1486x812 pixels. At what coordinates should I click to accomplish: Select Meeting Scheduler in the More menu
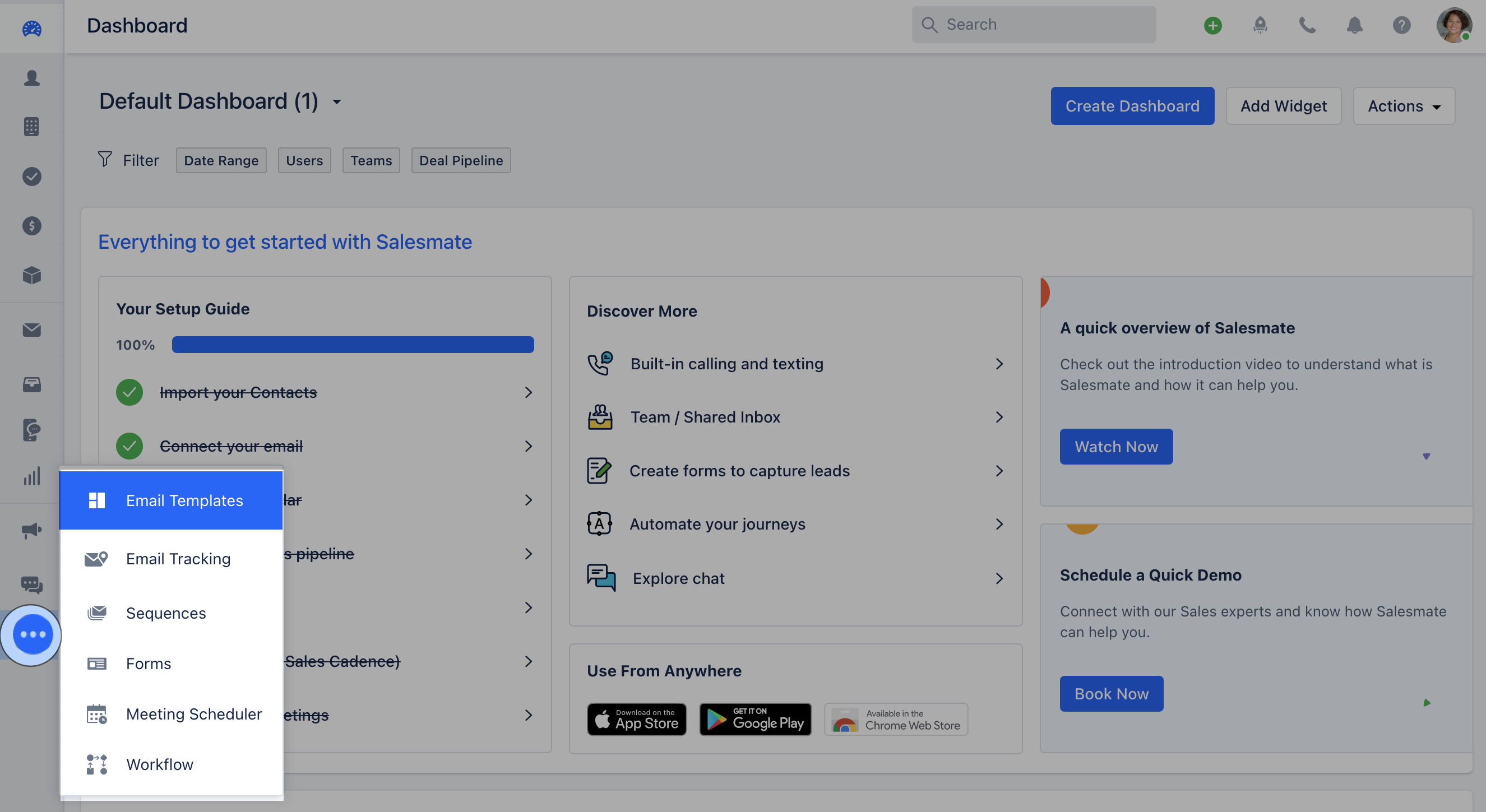[172, 713]
